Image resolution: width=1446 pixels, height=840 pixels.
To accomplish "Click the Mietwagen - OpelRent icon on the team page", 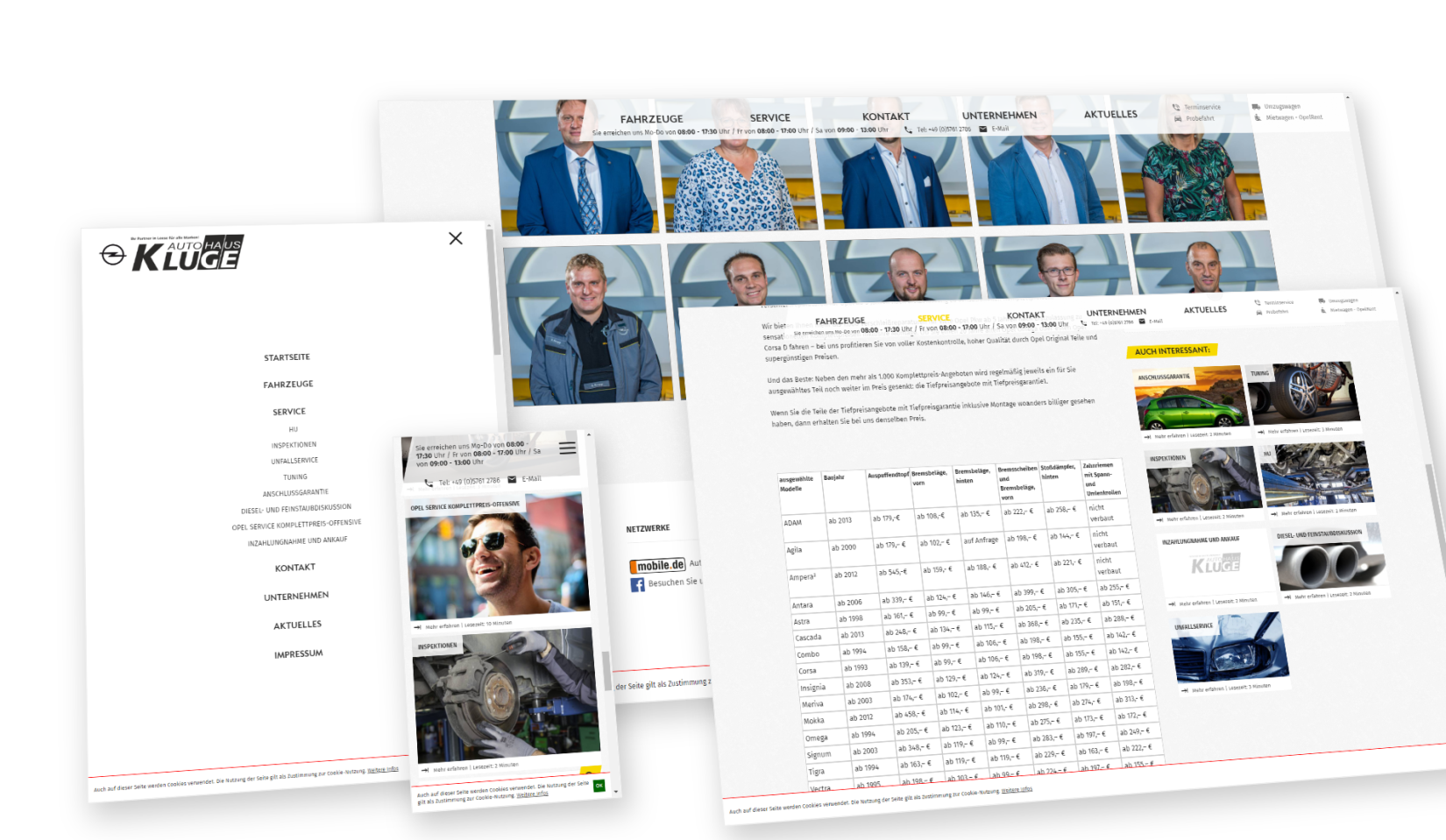I will click(x=1258, y=117).
